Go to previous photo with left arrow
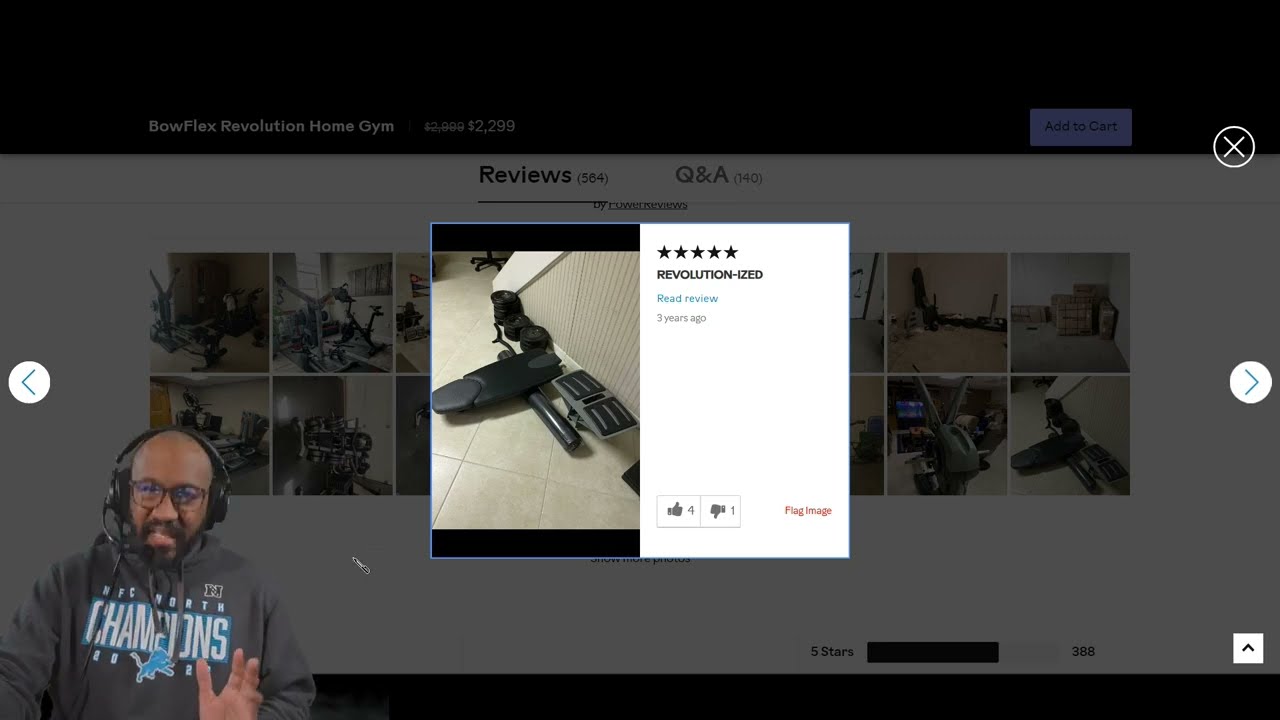This screenshot has height=720, width=1280. (29, 382)
